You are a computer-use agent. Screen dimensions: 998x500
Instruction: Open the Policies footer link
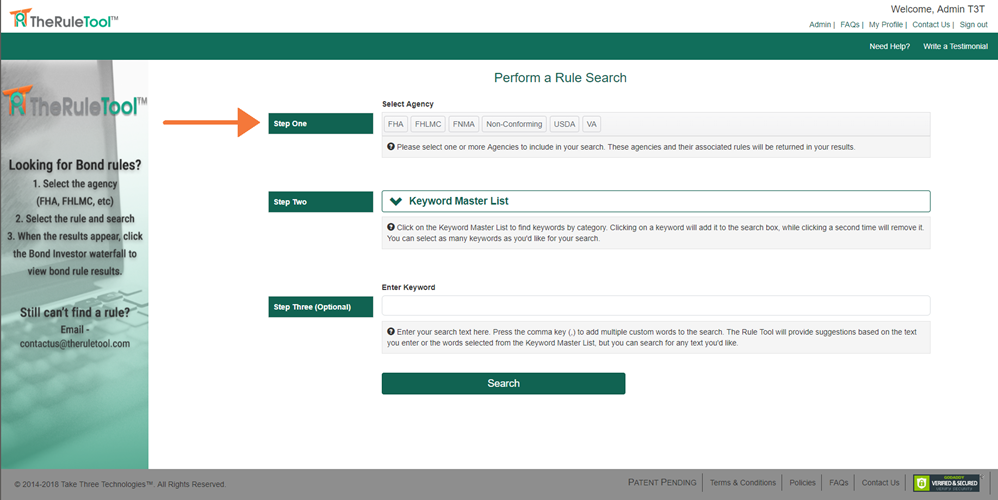802,483
